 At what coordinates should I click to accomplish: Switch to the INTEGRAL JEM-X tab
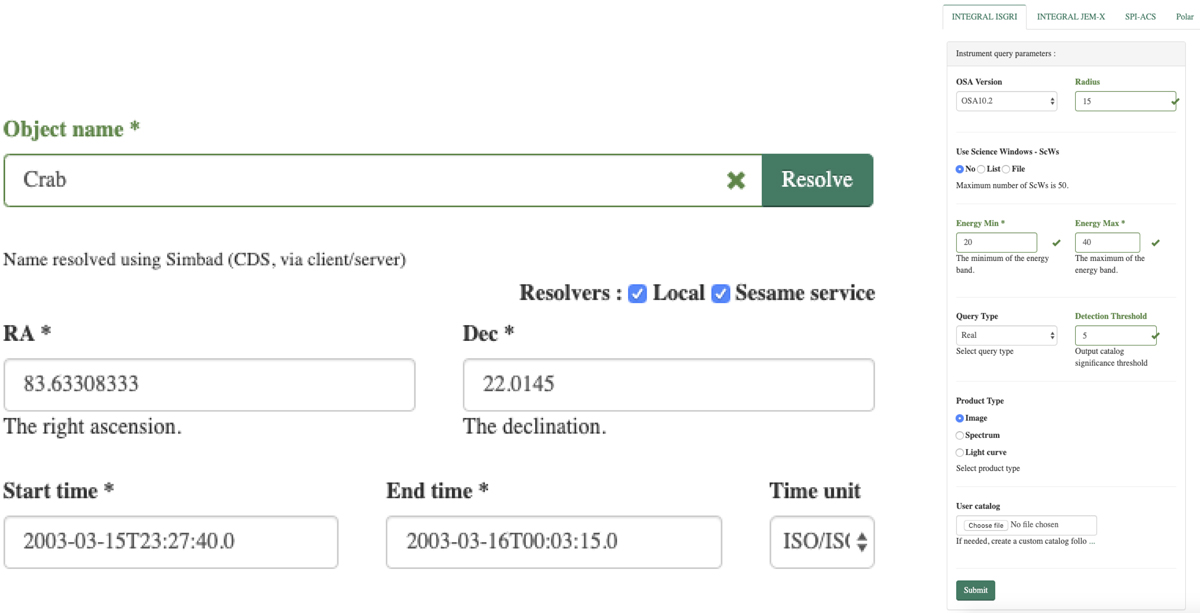1070,17
